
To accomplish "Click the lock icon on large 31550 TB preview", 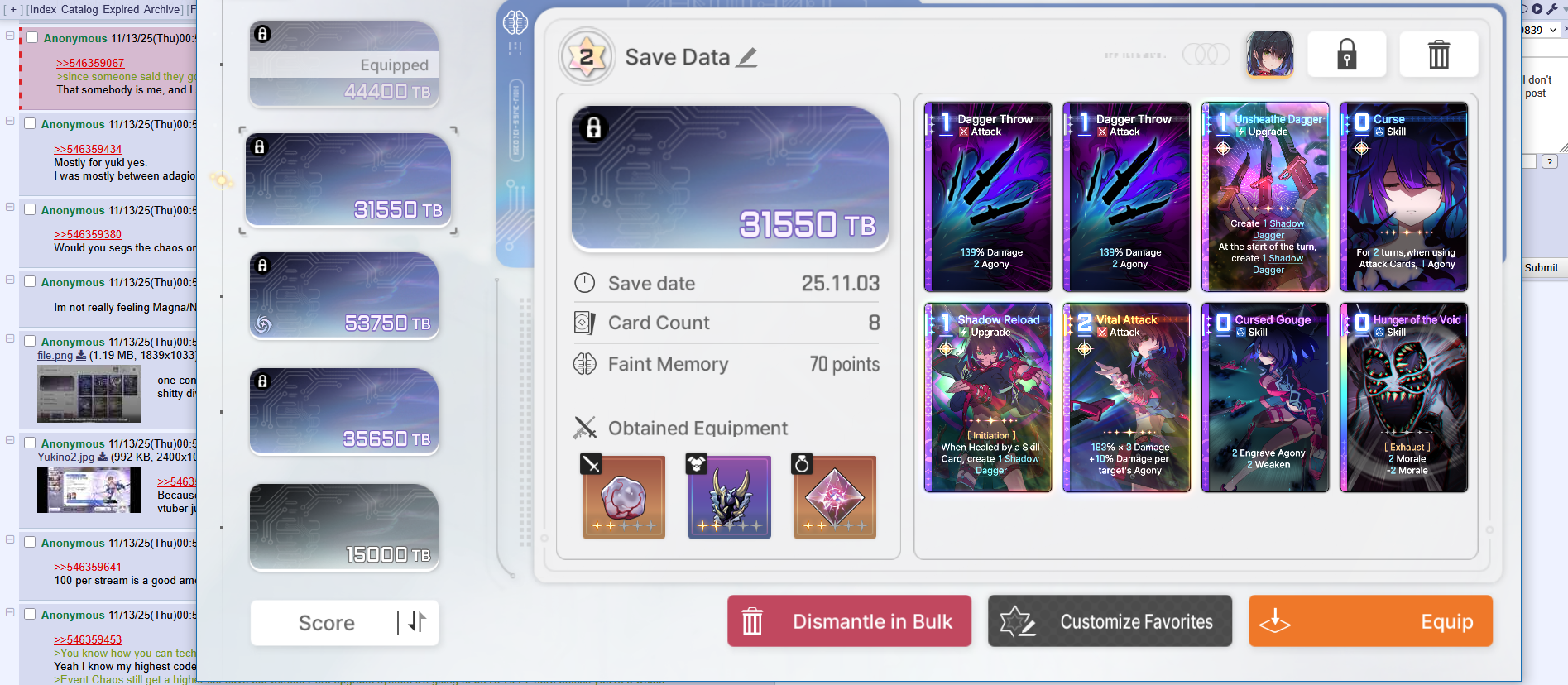I will coord(593,127).
